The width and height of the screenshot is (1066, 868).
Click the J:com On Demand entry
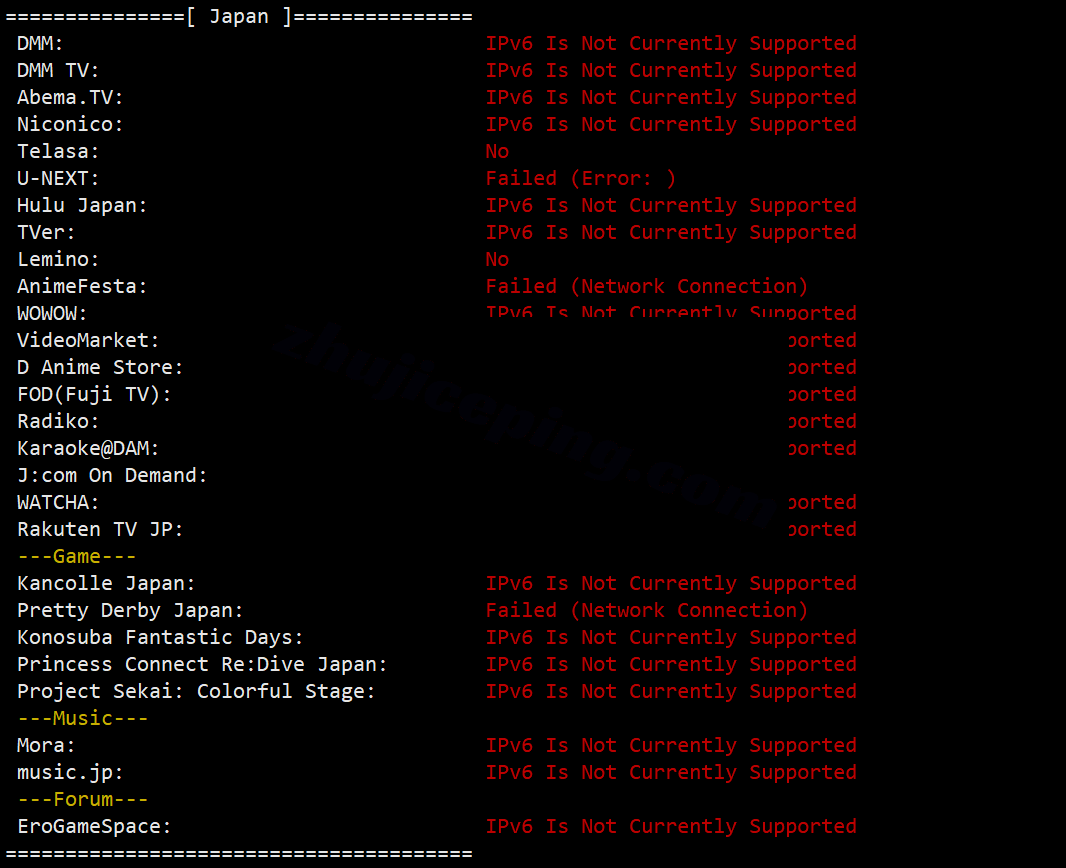112,475
